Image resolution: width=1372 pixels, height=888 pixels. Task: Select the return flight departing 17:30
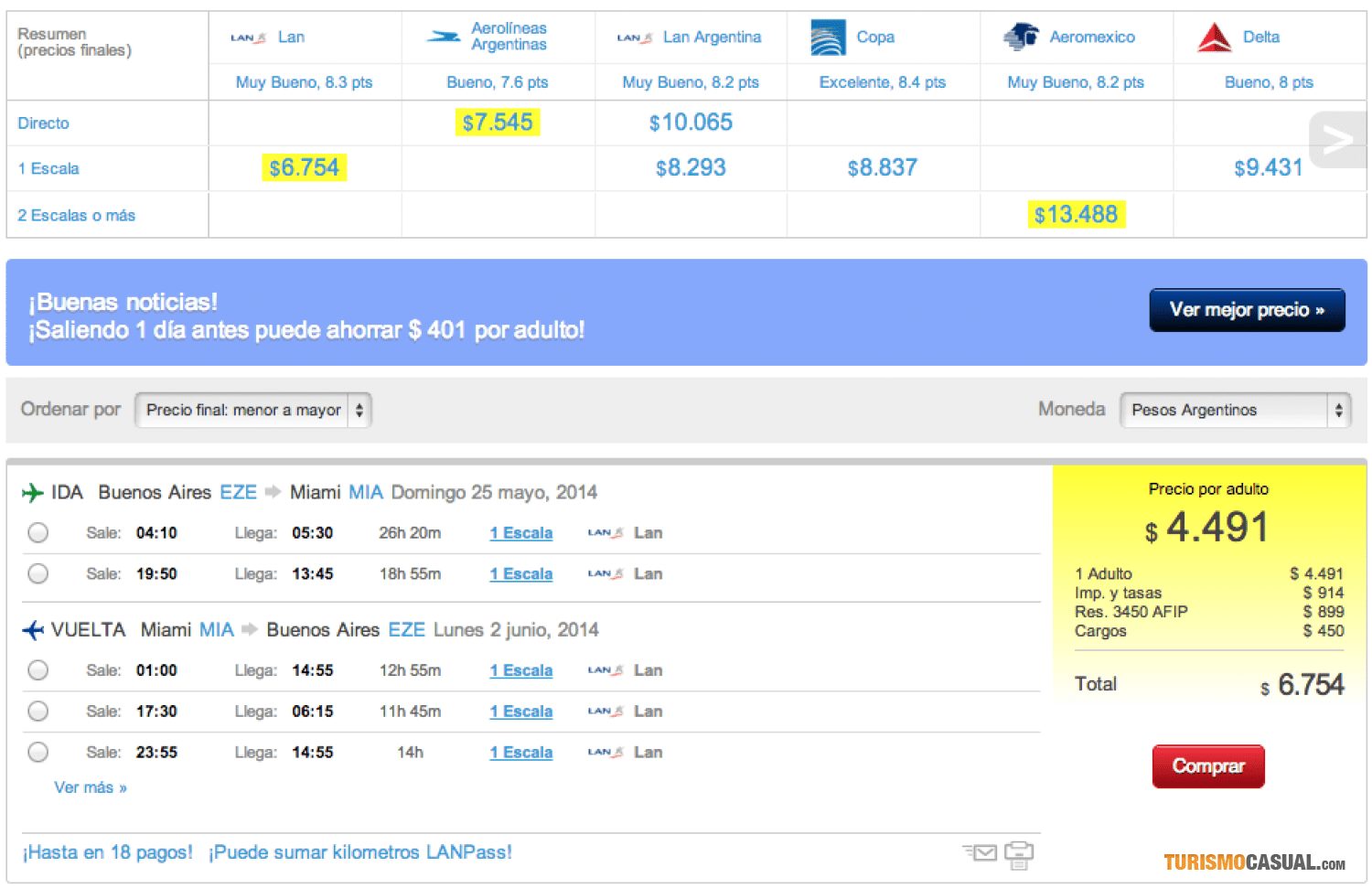tap(38, 711)
